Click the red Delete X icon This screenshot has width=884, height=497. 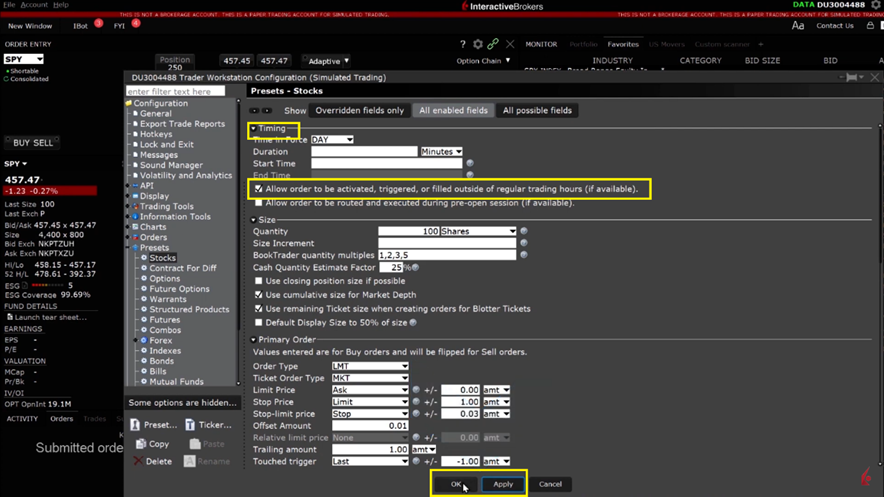pos(138,462)
